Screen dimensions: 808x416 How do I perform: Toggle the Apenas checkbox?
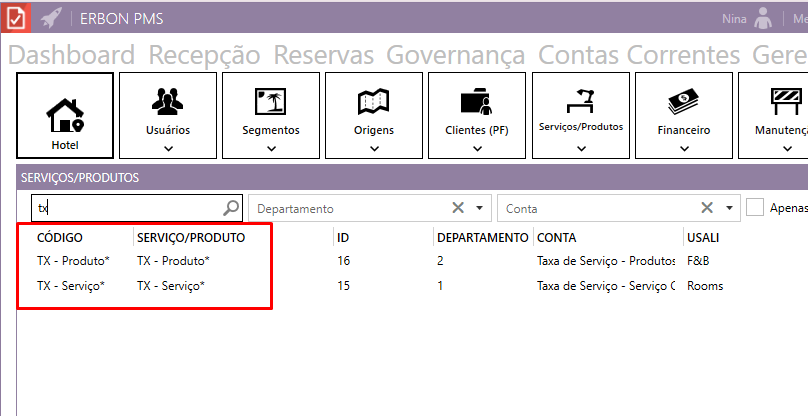point(756,208)
